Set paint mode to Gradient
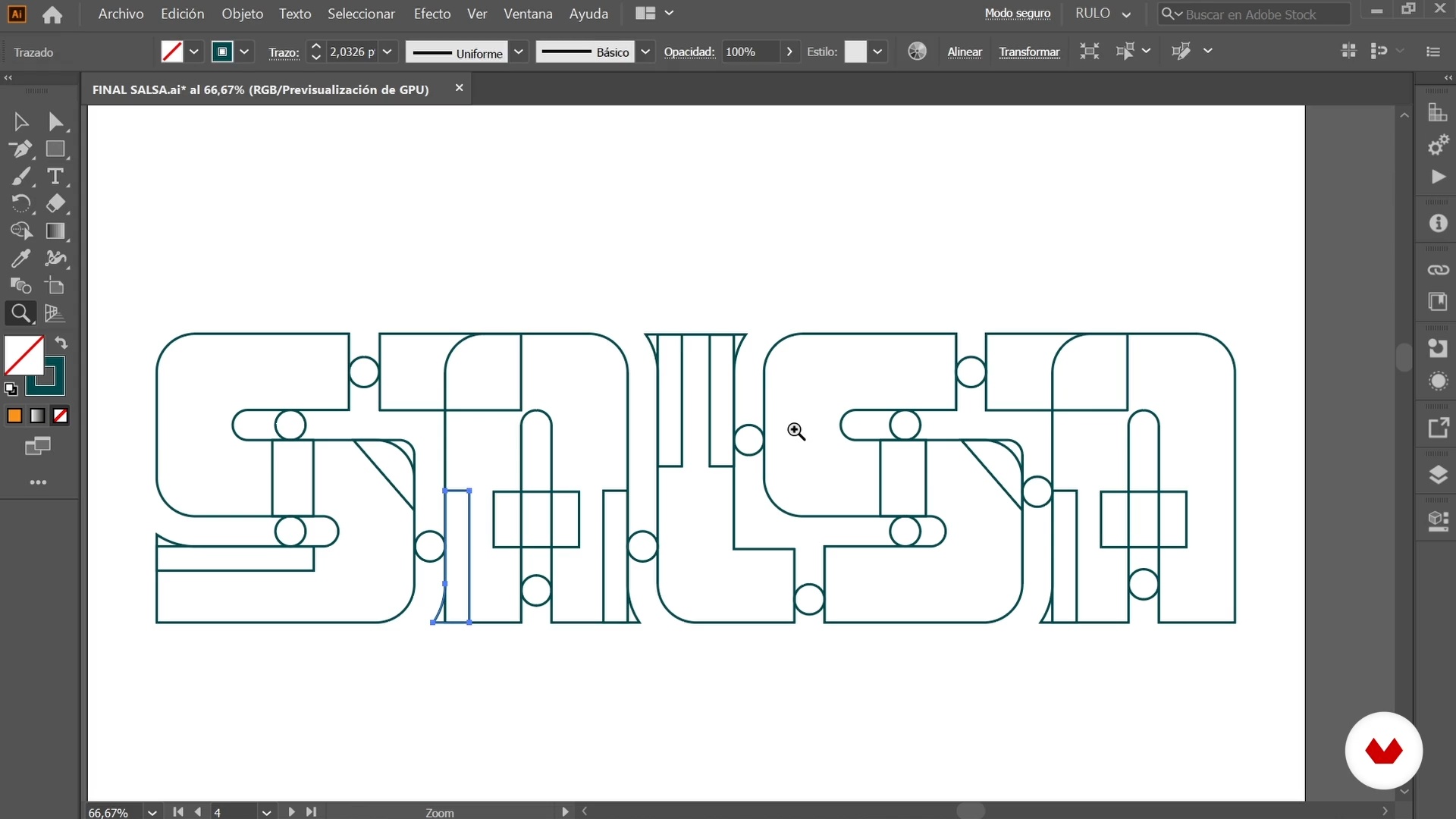The width and height of the screenshot is (1456, 819). click(x=37, y=416)
